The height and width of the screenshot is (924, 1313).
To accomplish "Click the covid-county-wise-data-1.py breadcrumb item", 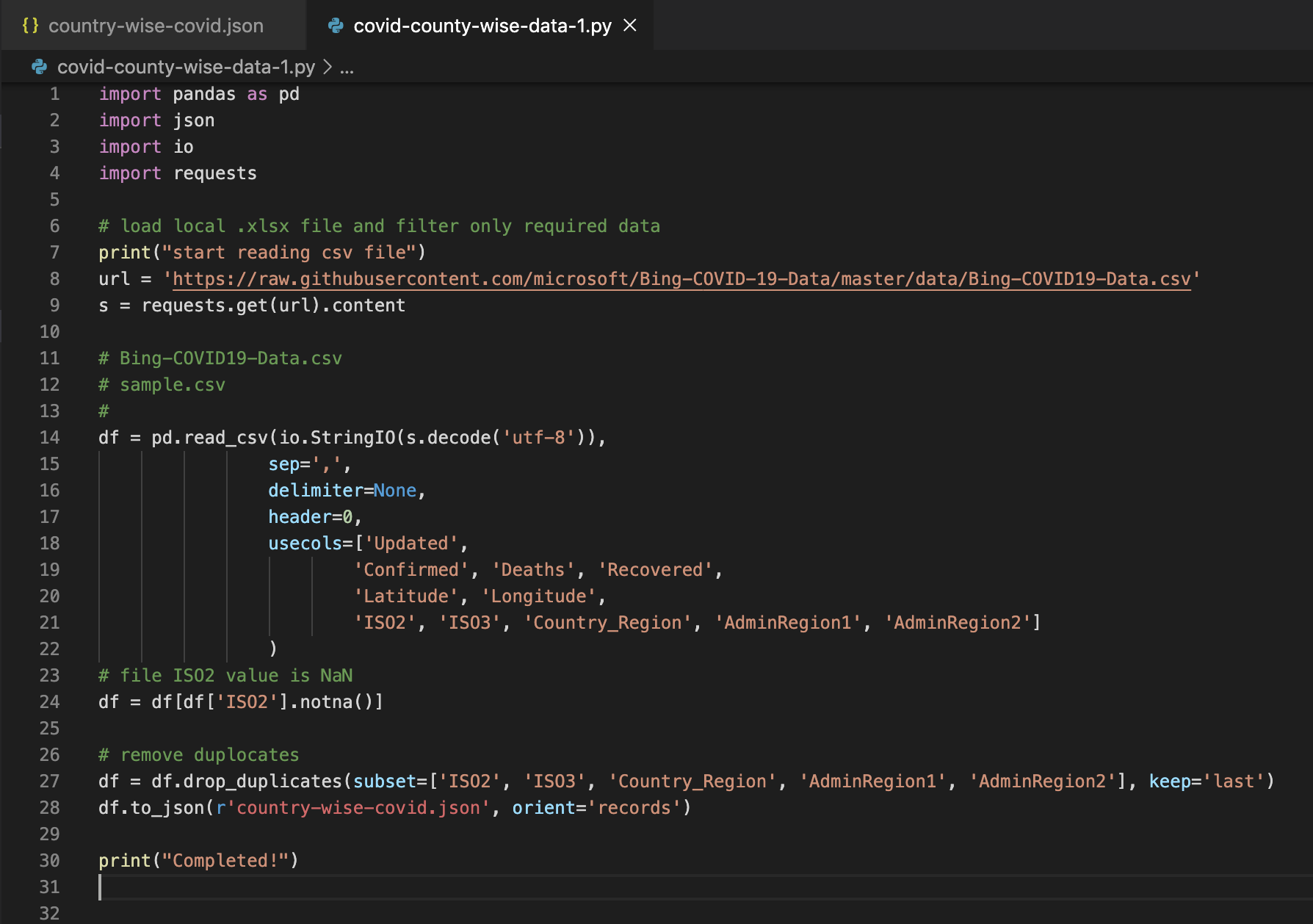I will [x=186, y=67].
